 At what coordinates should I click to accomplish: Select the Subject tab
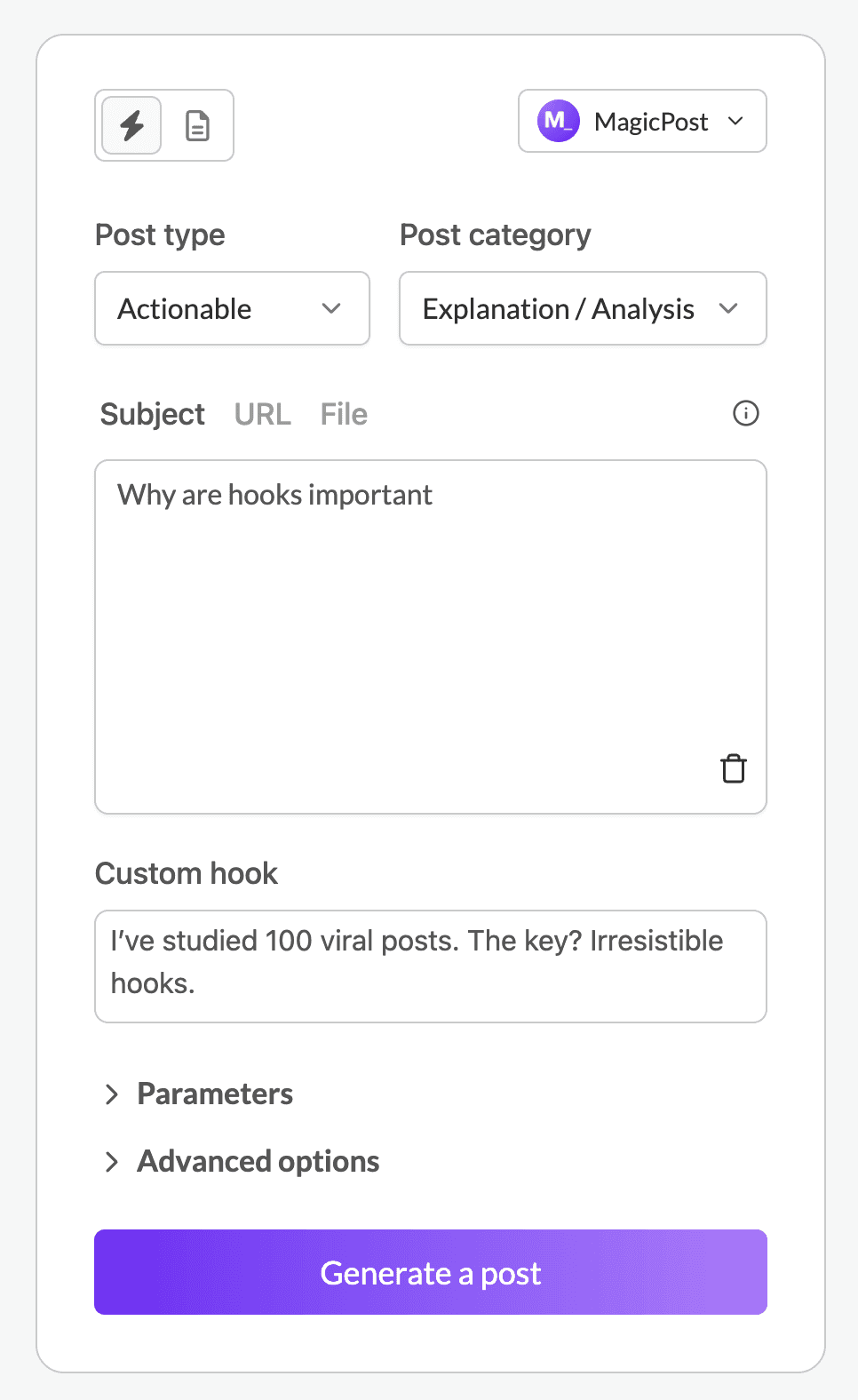tap(152, 414)
